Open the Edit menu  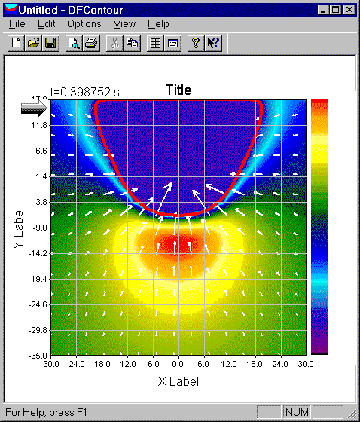(x=46, y=24)
